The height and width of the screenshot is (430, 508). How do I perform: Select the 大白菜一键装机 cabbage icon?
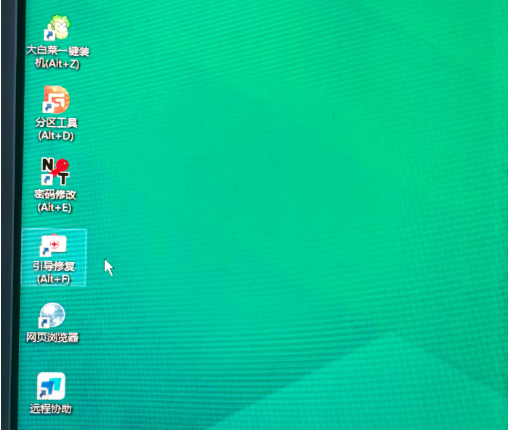[57, 28]
